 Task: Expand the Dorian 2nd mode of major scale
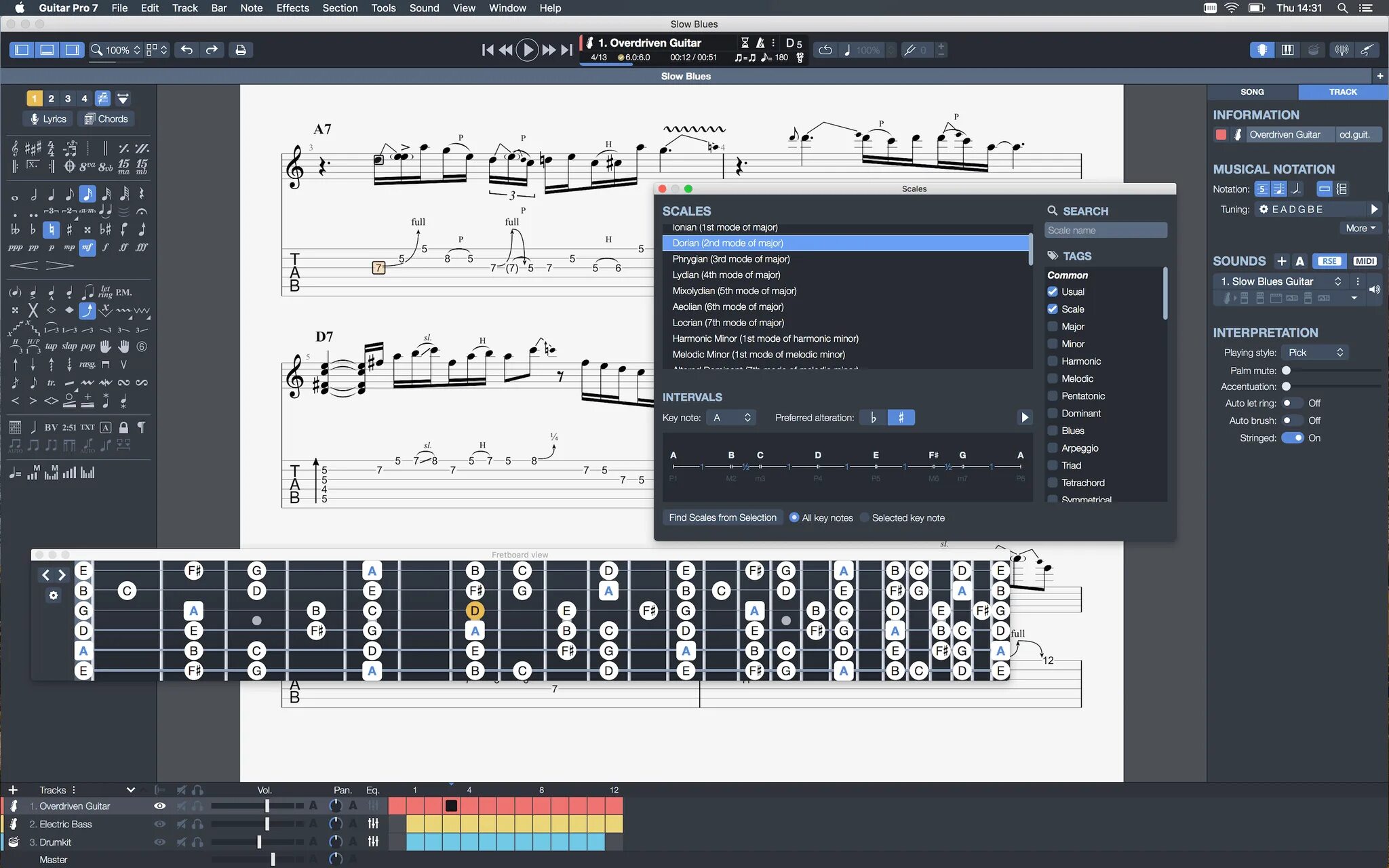coord(727,243)
